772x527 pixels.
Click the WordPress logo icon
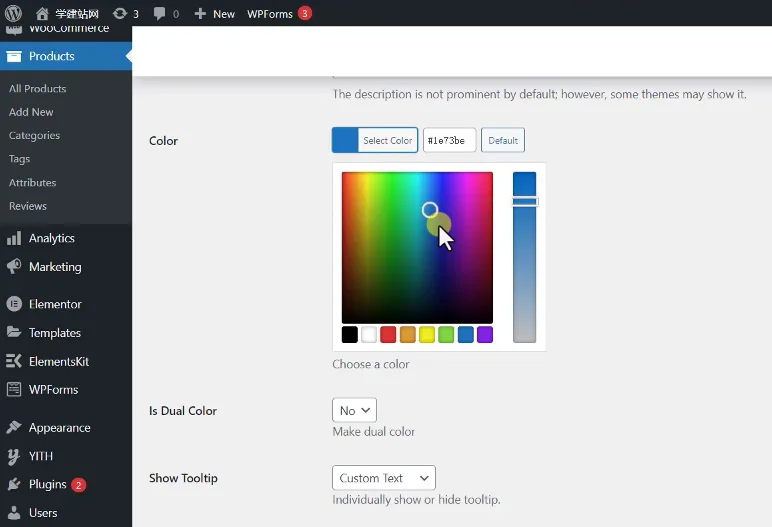(x=14, y=13)
